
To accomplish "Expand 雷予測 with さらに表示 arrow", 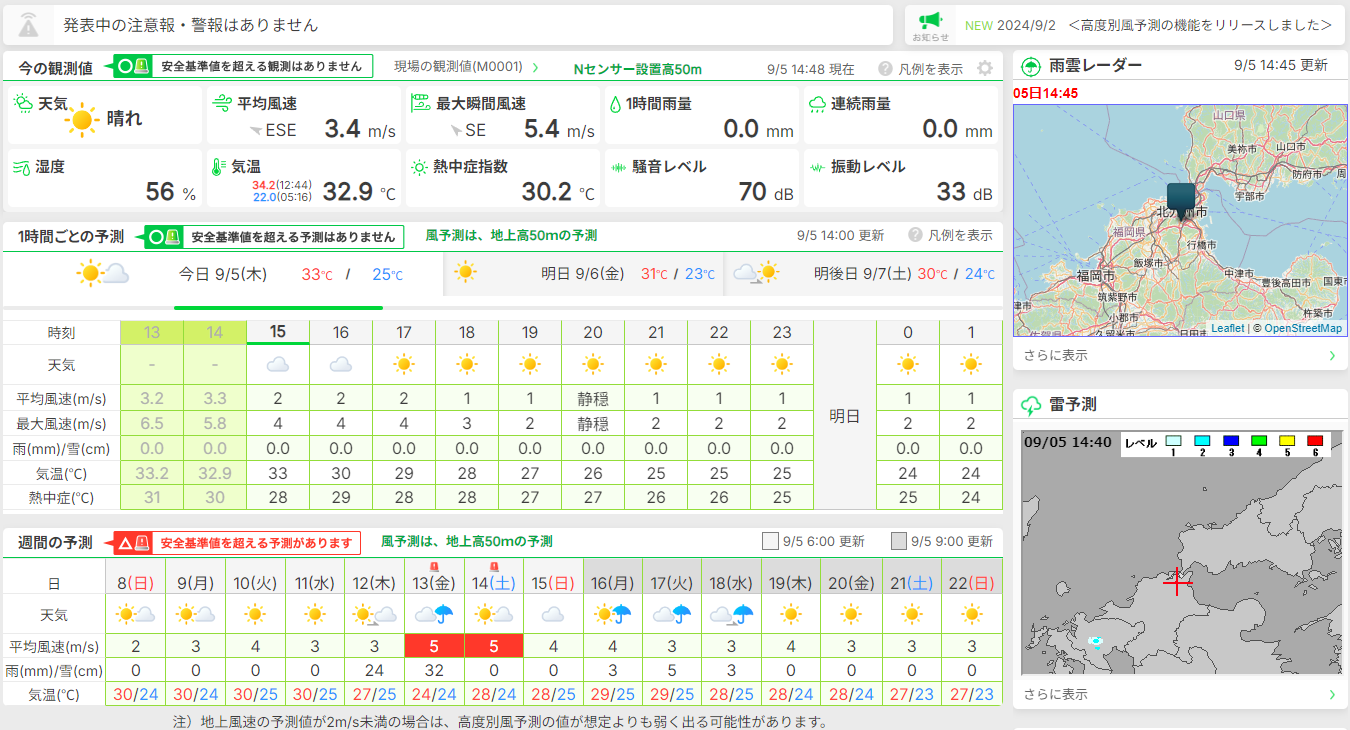I will click(x=1332, y=694).
